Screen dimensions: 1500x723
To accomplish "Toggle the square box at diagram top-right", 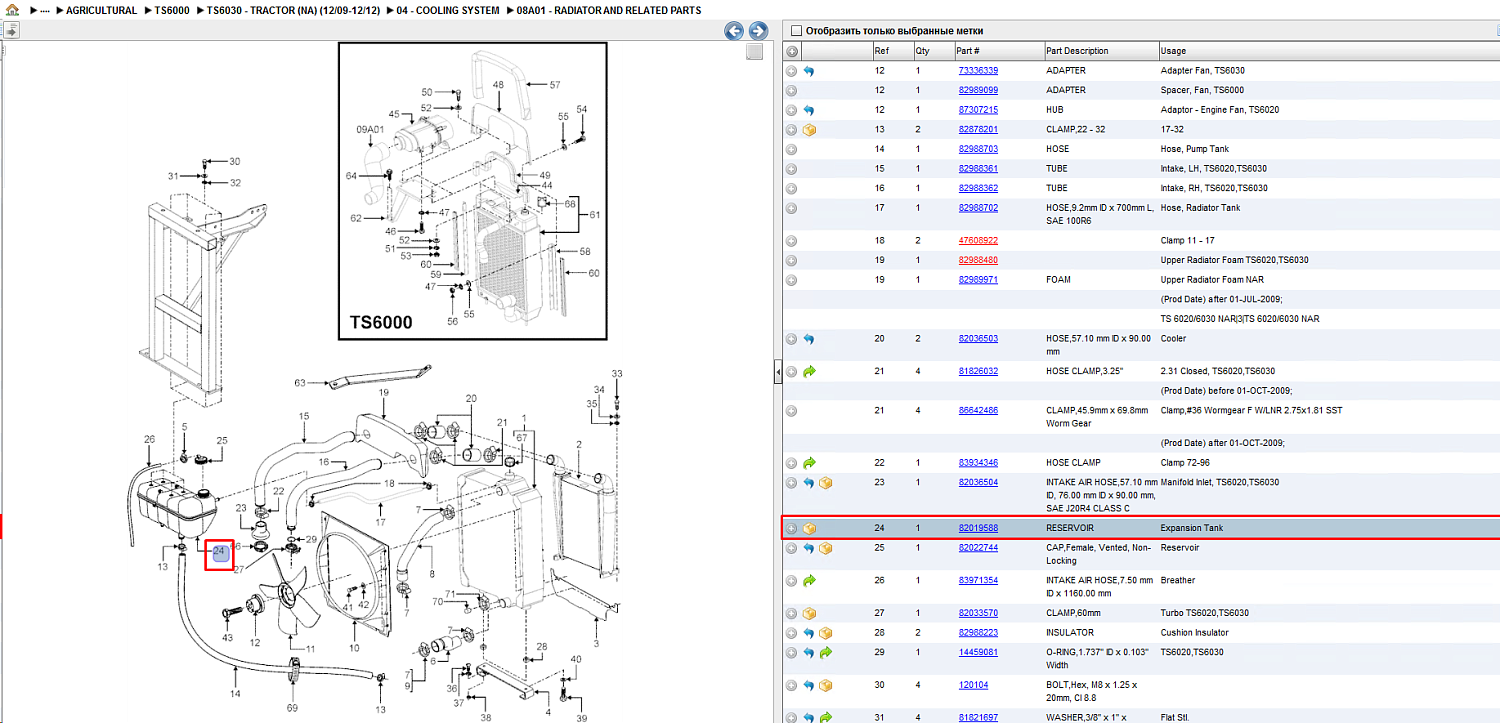I will [x=755, y=52].
